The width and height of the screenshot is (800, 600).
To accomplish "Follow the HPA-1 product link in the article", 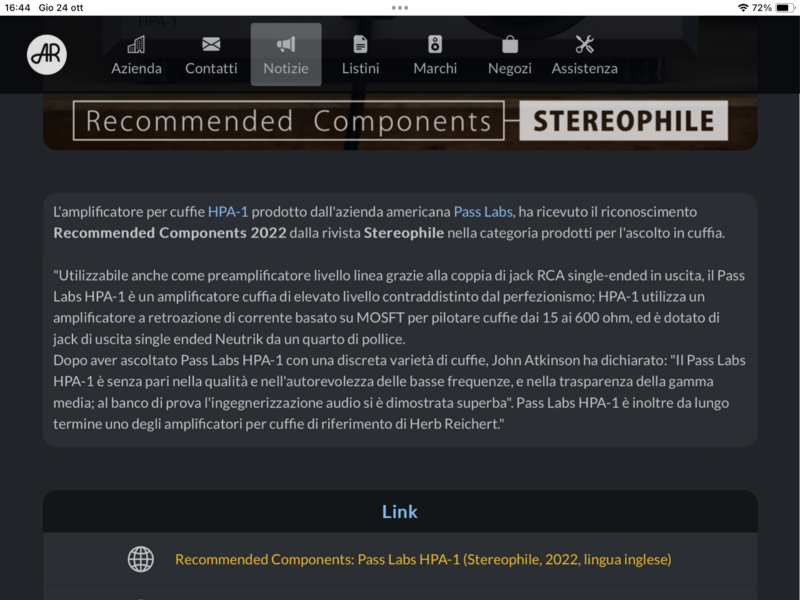I will click(x=228, y=212).
